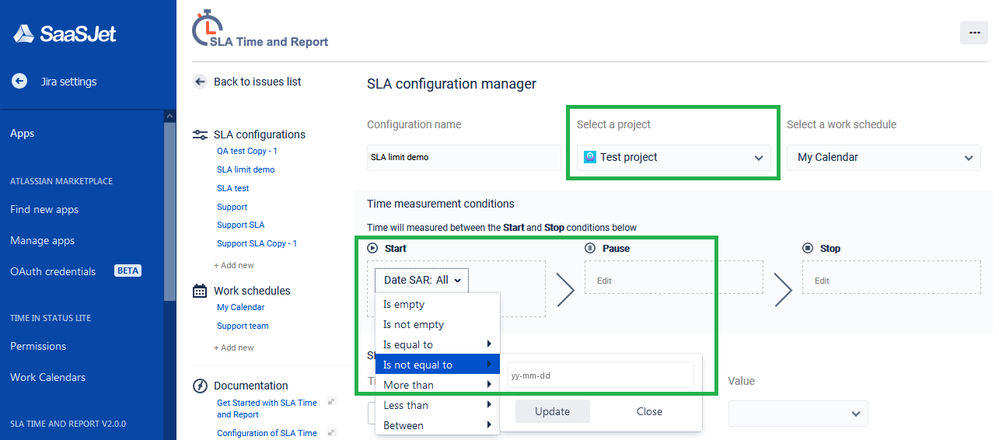
Task: Expand the Less than submenu arrow
Action: click(x=489, y=405)
